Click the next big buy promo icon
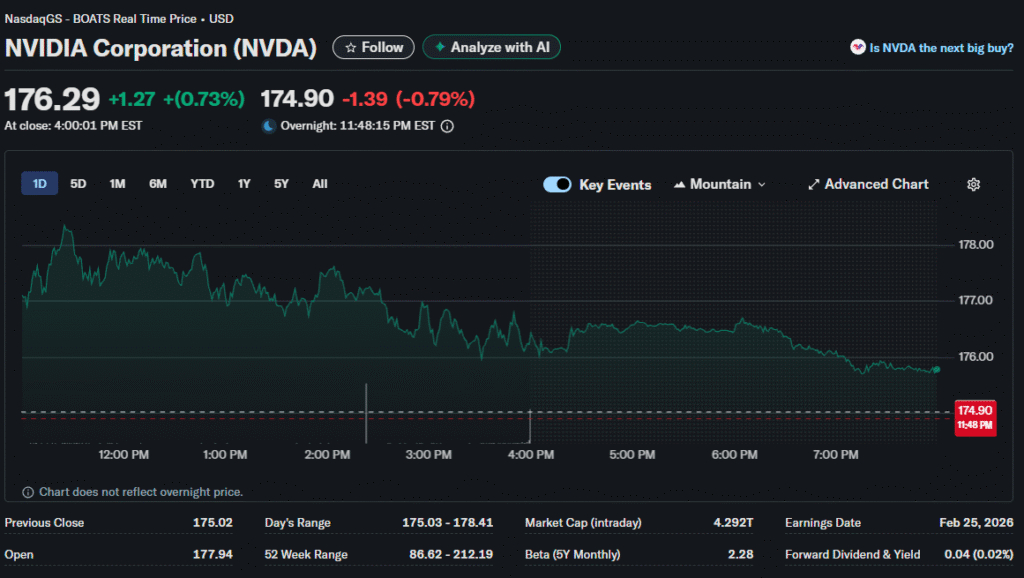1024x578 pixels. coord(857,47)
